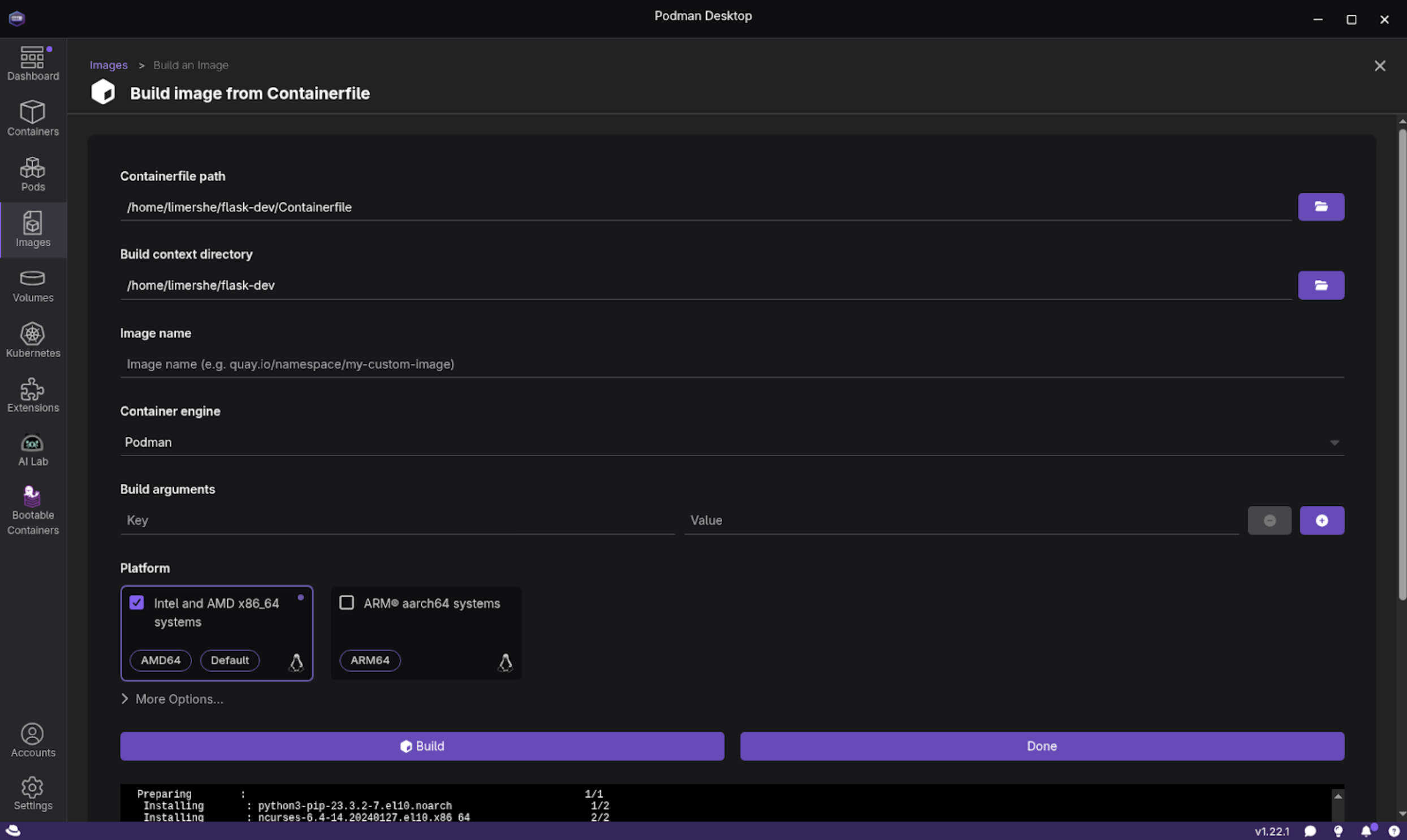Open Kubernetes in the sidebar
The image size is (1407, 840).
click(33, 340)
